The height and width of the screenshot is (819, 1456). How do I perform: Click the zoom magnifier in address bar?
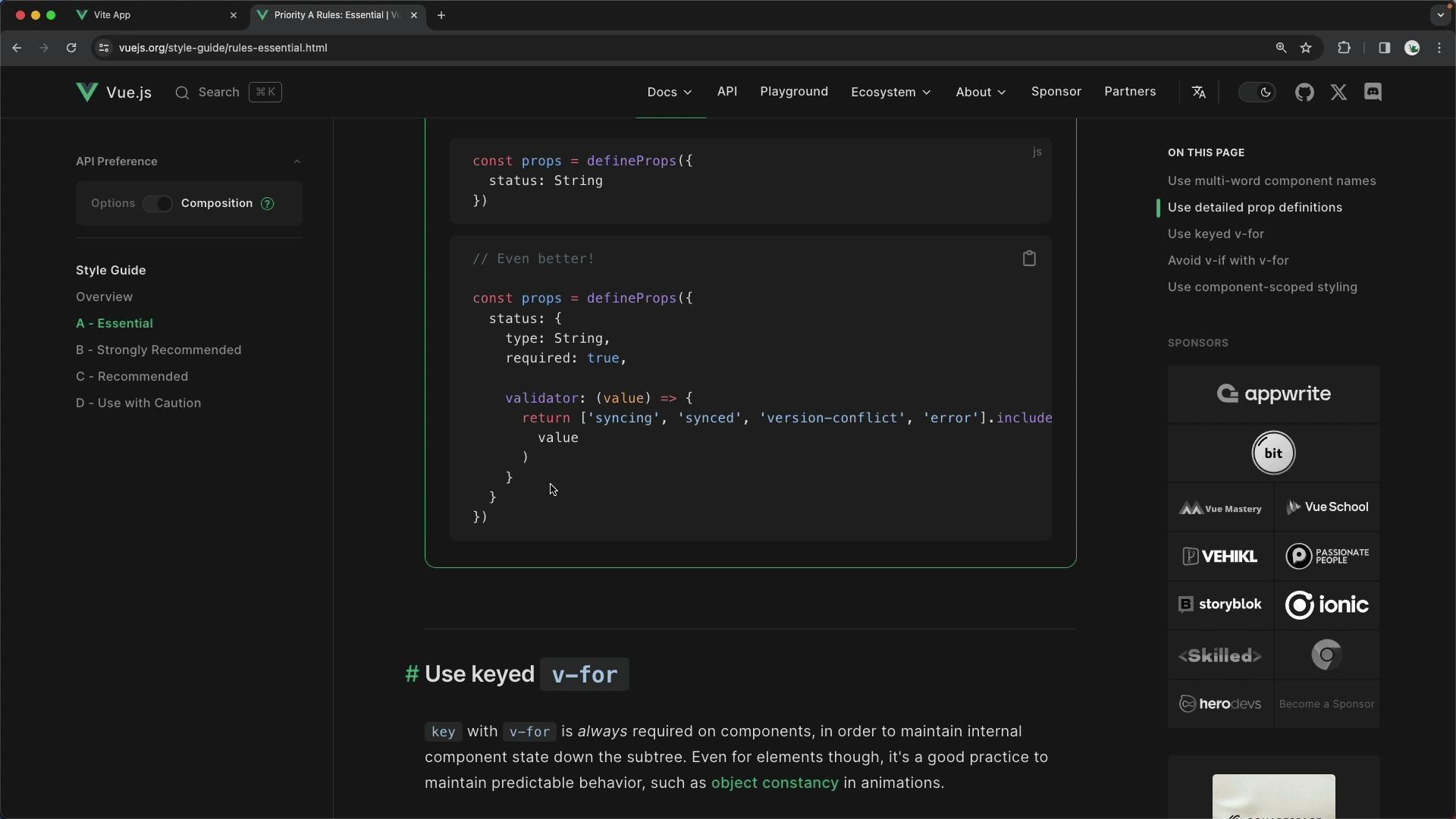pos(1281,48)
